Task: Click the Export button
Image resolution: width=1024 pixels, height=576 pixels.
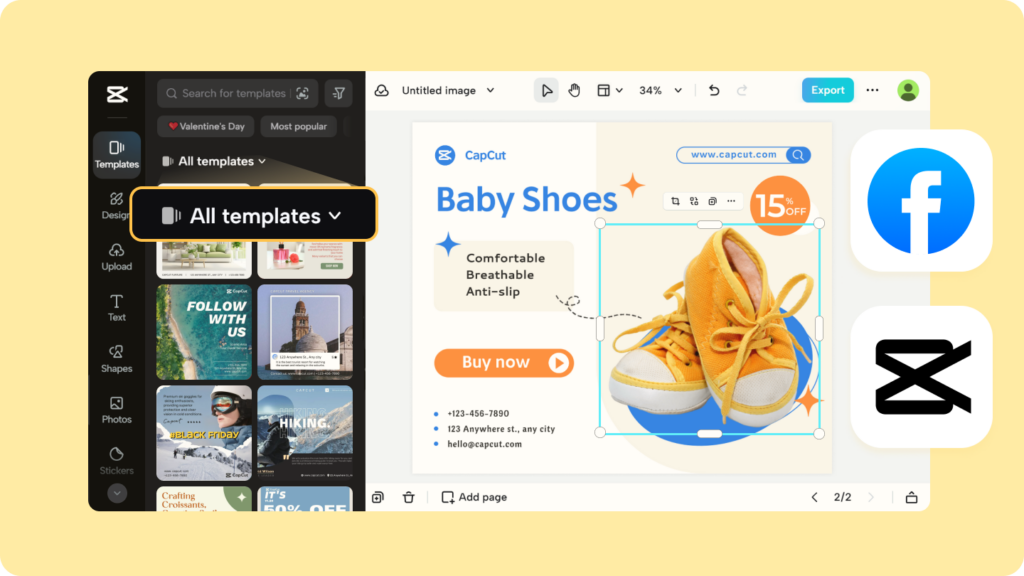Action: (x=827, y=90)
